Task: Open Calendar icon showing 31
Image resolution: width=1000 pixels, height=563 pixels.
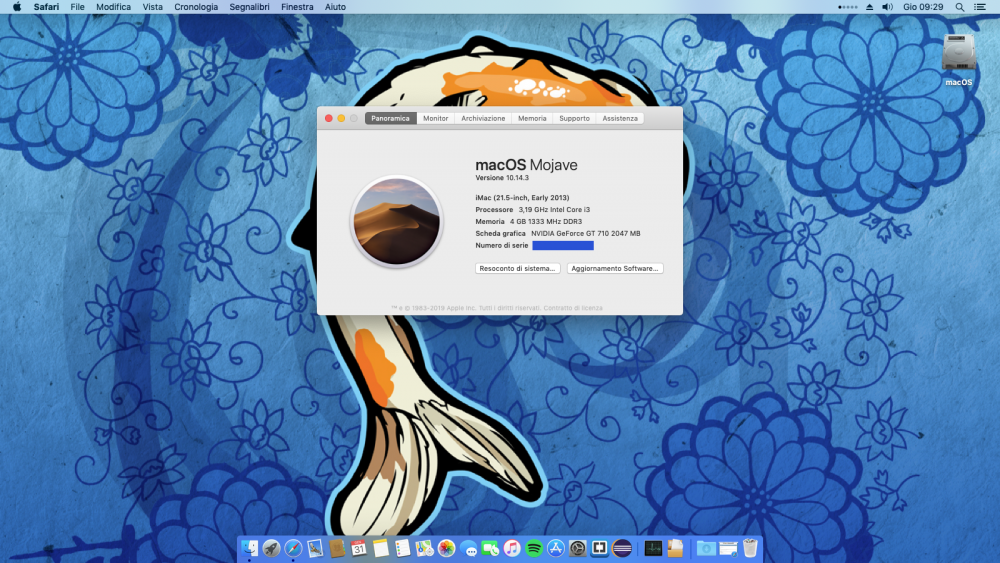Action: [358, 548]
